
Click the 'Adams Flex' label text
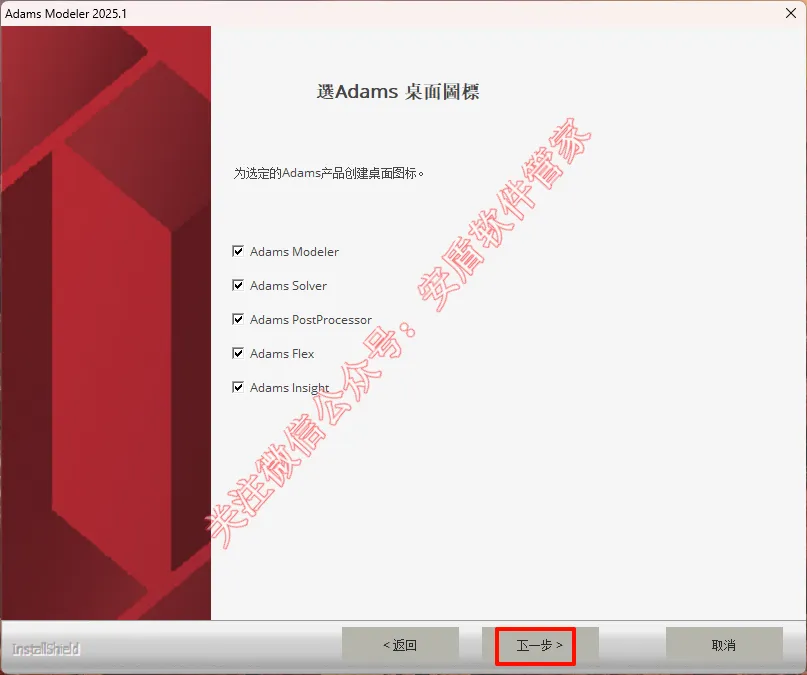[282, 353]
